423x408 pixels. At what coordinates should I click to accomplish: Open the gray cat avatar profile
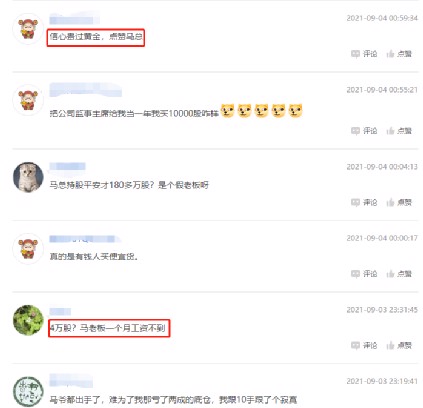coord(28,177)
